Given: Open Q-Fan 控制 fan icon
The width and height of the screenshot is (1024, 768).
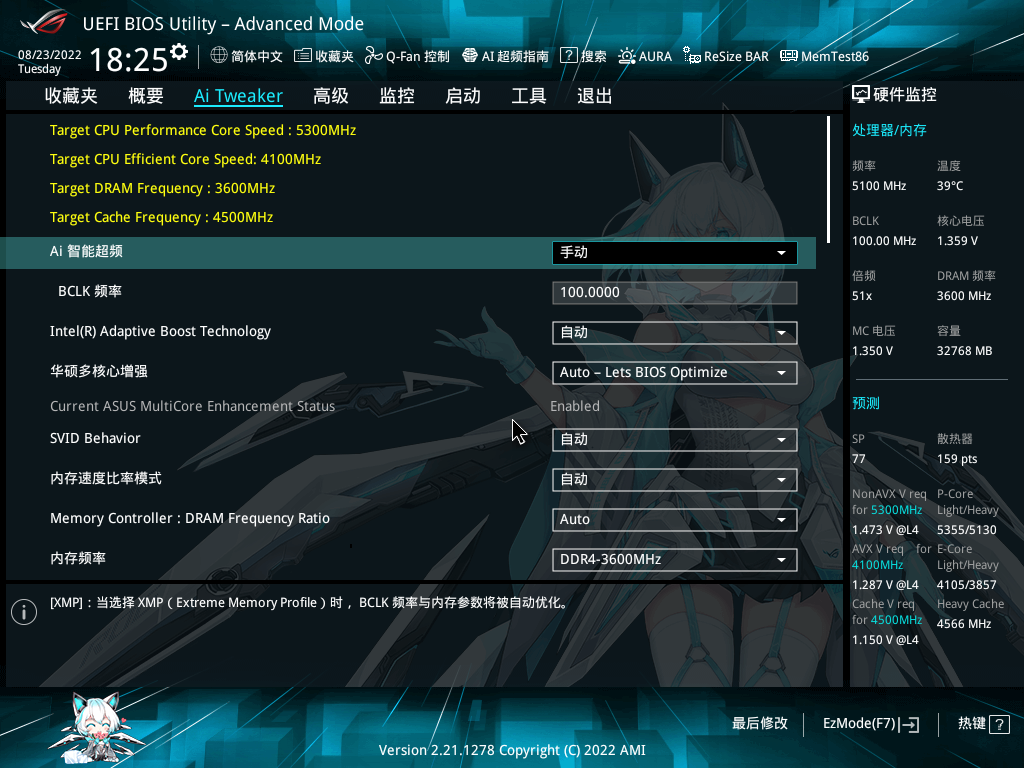Looking at the screenshot, I should [374, 56].
